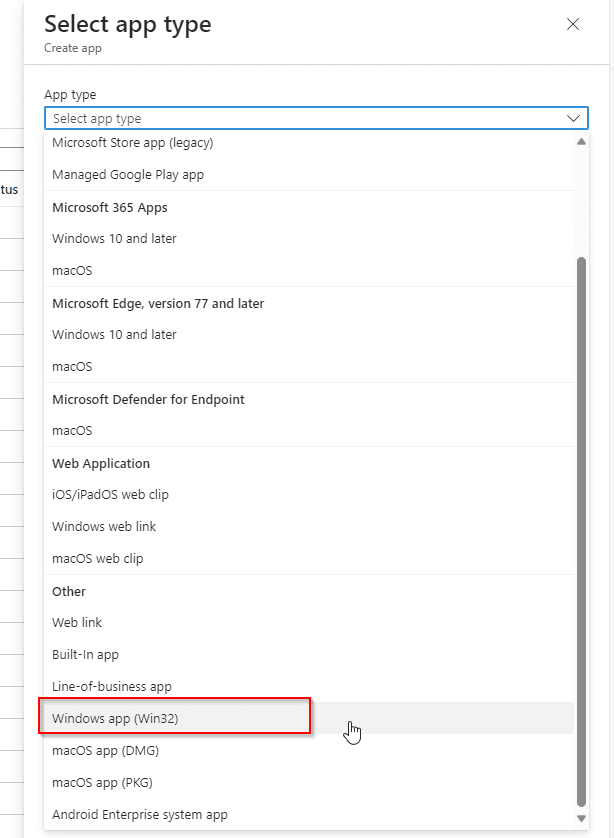Choose the Web link app type

pos(77,622)
